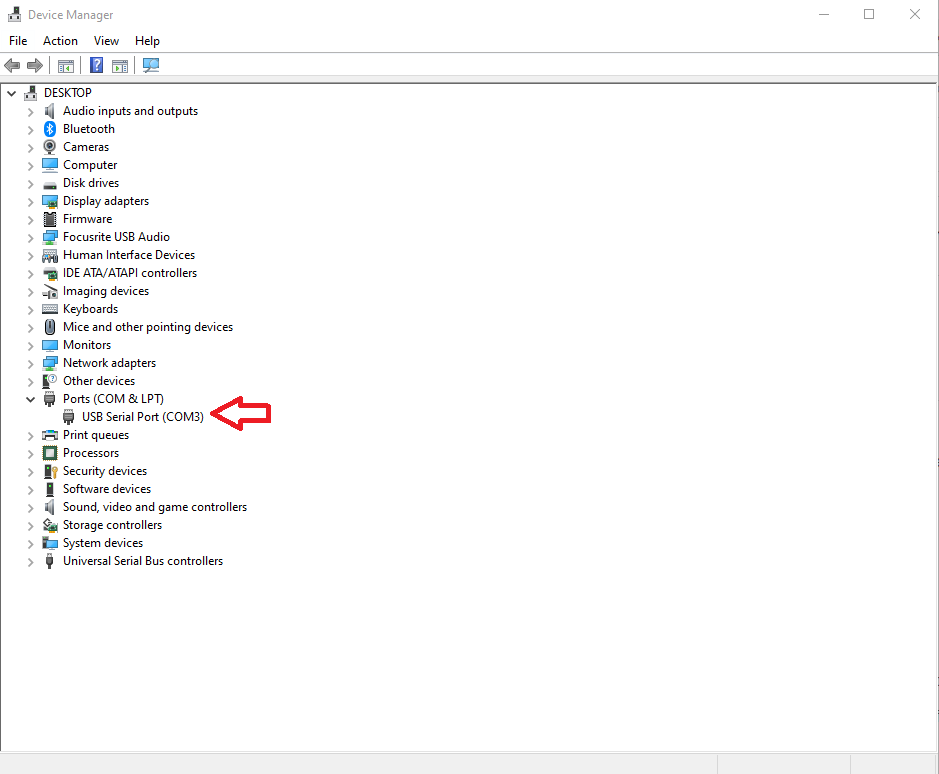Click the Audio inputs speaker icon
Viewport: 939px width, 774px height.
50,111
